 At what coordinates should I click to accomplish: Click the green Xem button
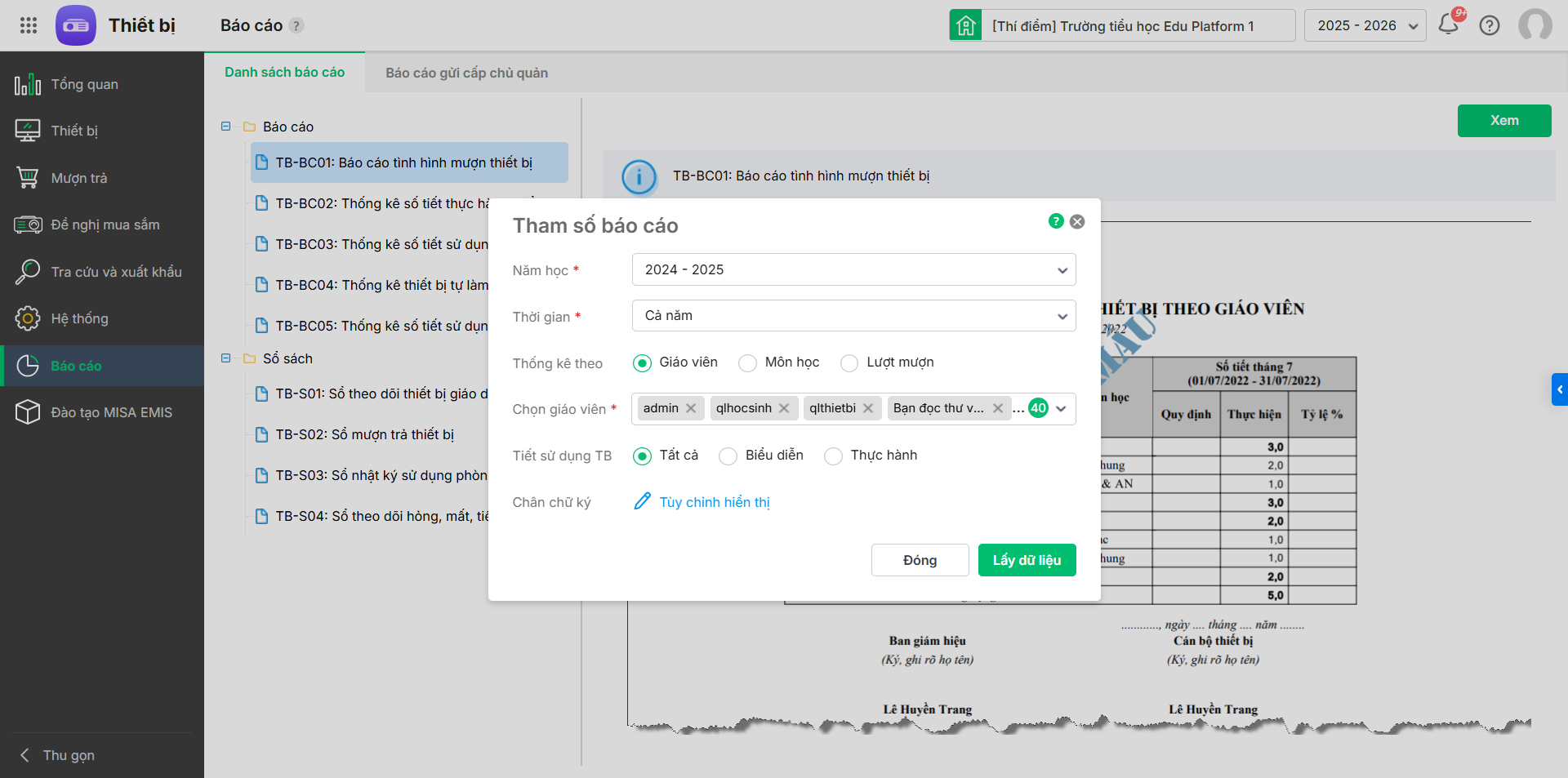coord(1504,121)
